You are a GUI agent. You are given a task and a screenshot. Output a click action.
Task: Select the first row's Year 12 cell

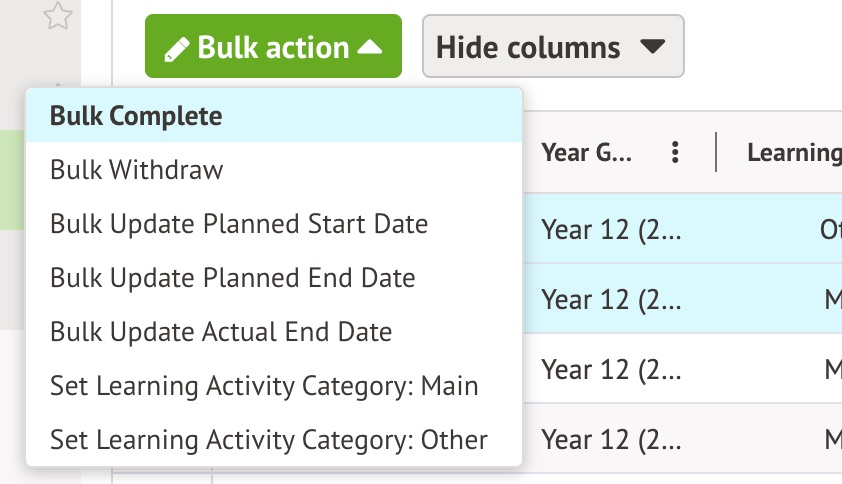[611, 229]
